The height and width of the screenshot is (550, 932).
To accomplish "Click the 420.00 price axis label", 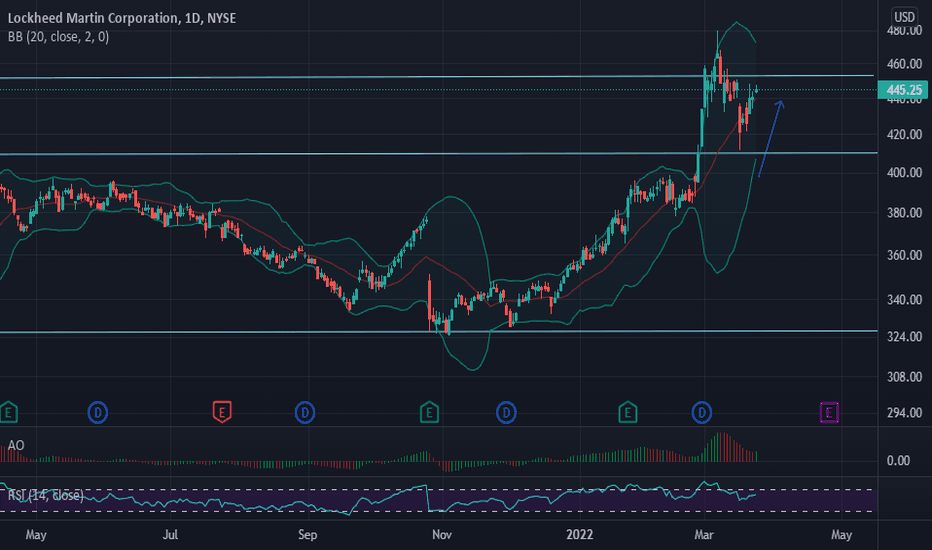I will [x=904, y=134].
